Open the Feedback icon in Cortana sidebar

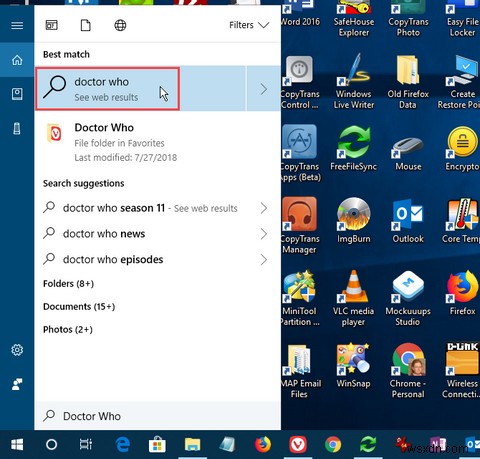[17, 384]
